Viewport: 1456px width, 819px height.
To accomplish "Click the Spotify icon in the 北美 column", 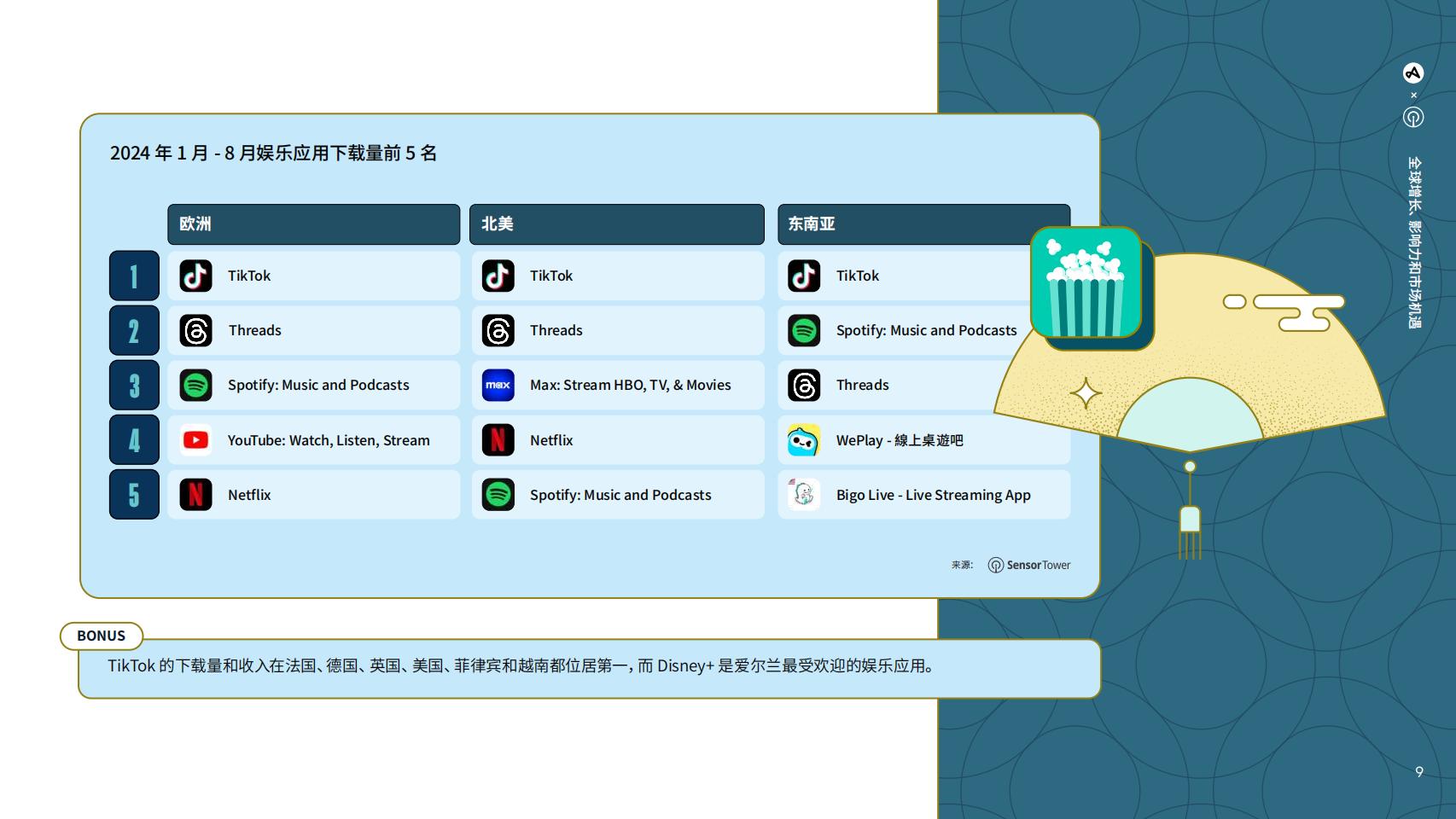I will 498,495.
